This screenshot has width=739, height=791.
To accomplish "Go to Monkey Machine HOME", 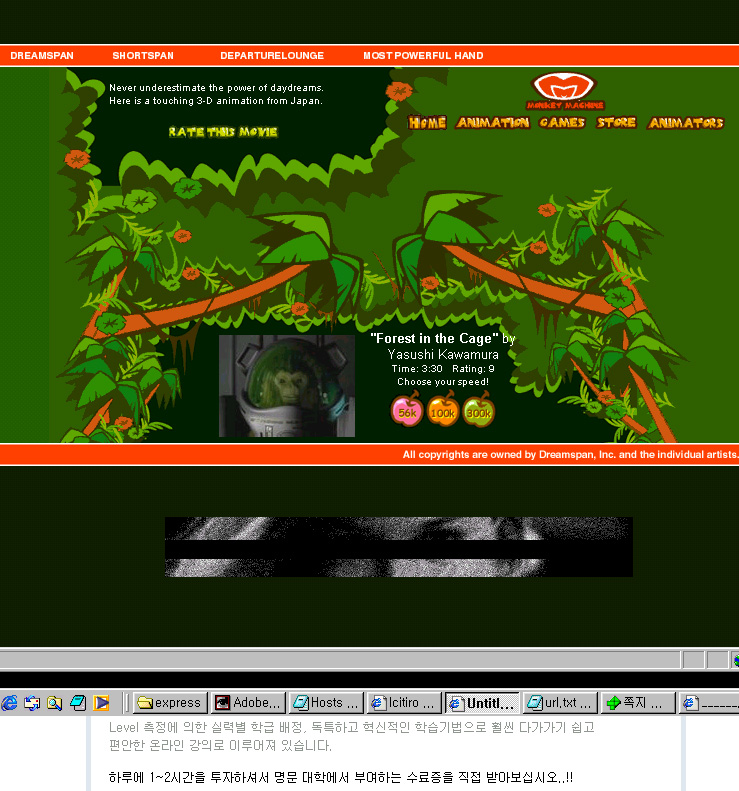I will click(427, 123).
